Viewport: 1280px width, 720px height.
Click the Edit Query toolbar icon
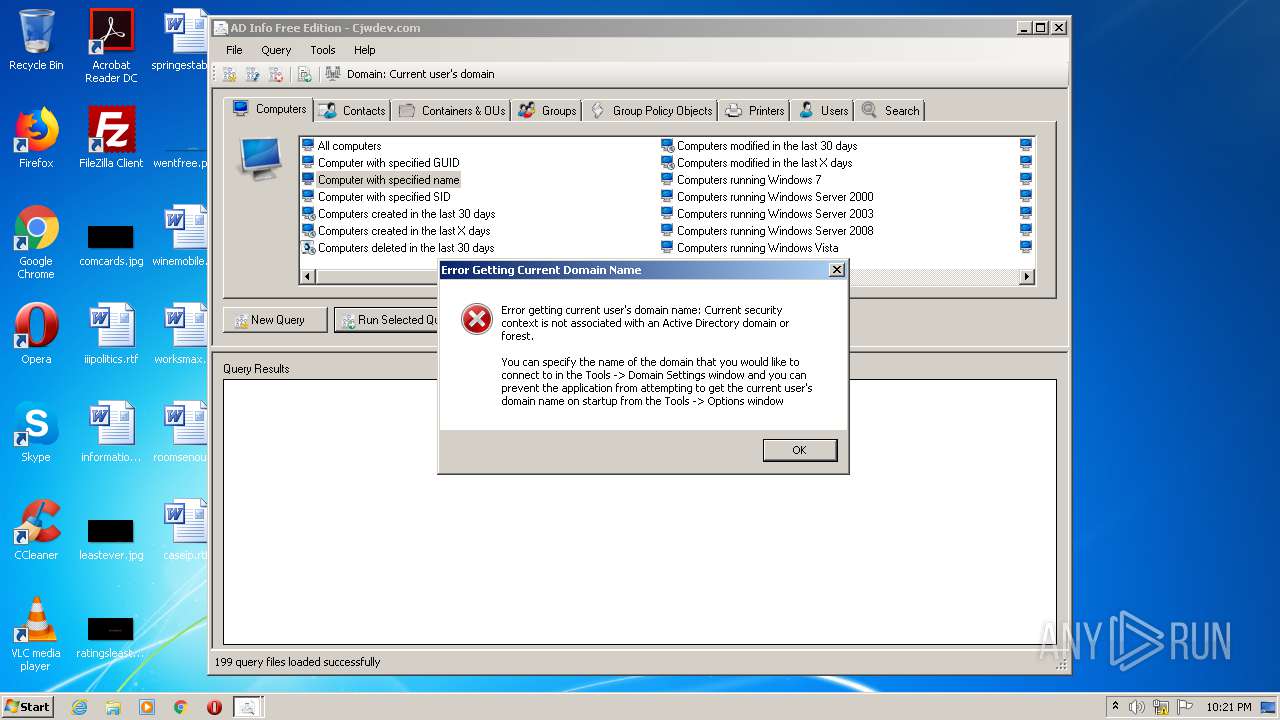point(253,74)
